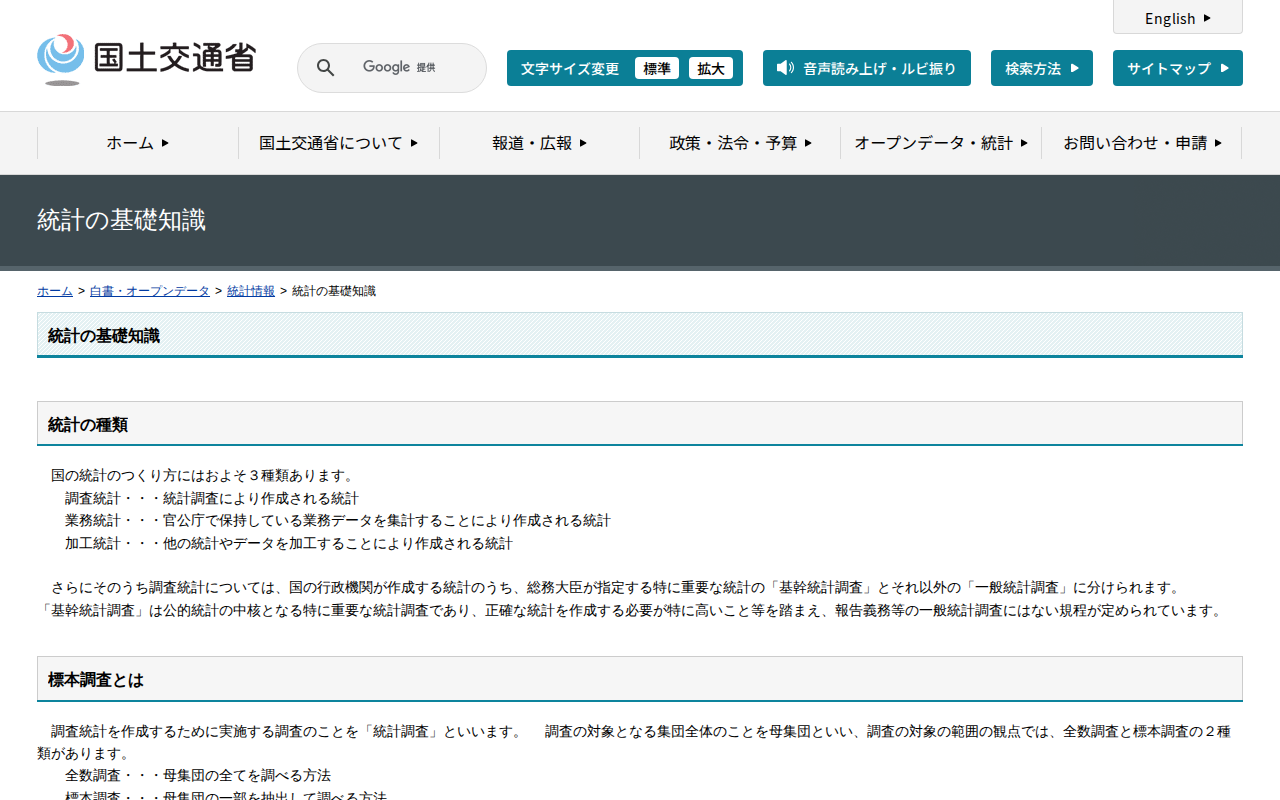Switch site language to English
Screen dimensions: 1280x800
pos(1178,18)
